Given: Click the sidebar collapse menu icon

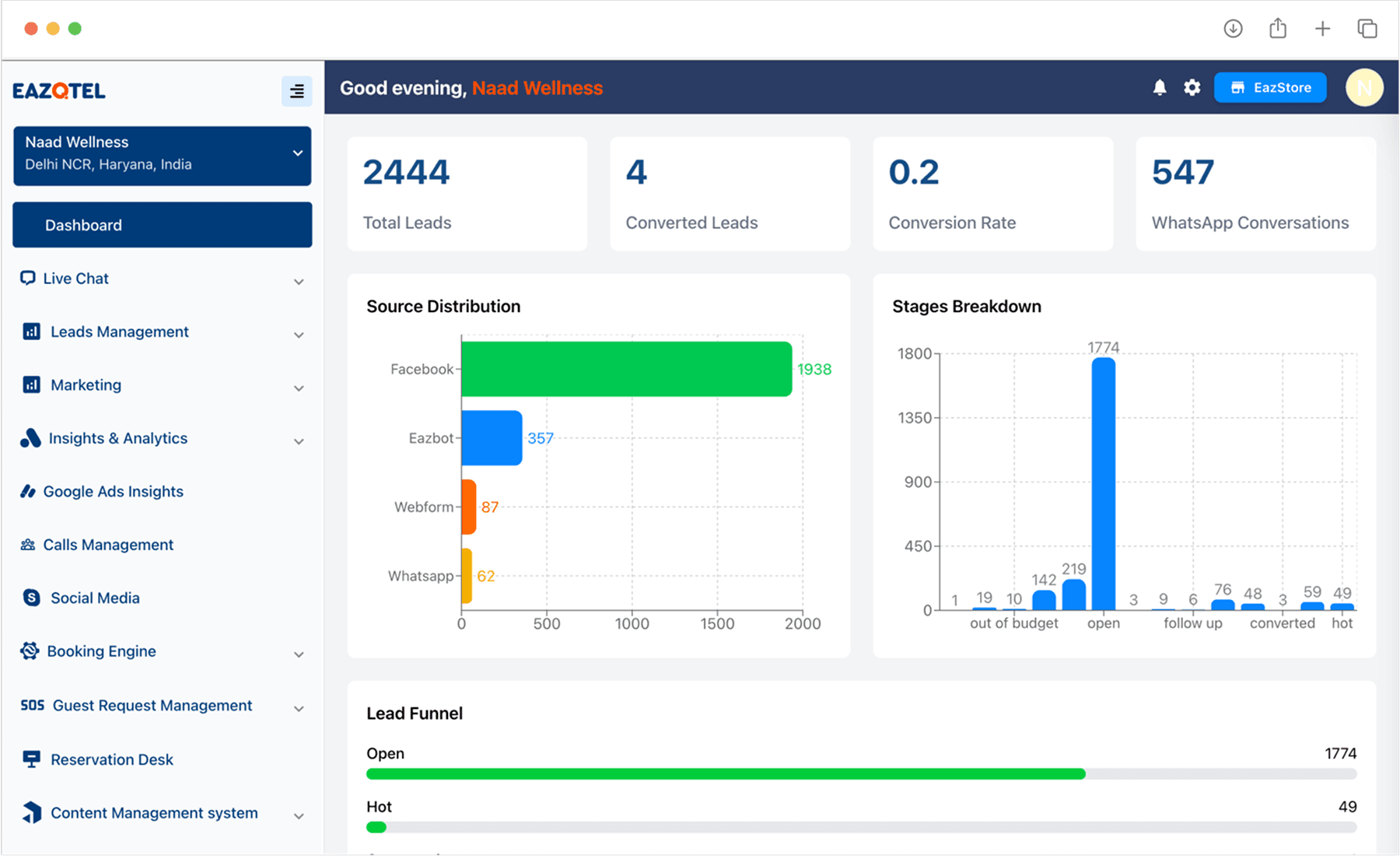Looking at the screenshot, I should click(296, 91).
